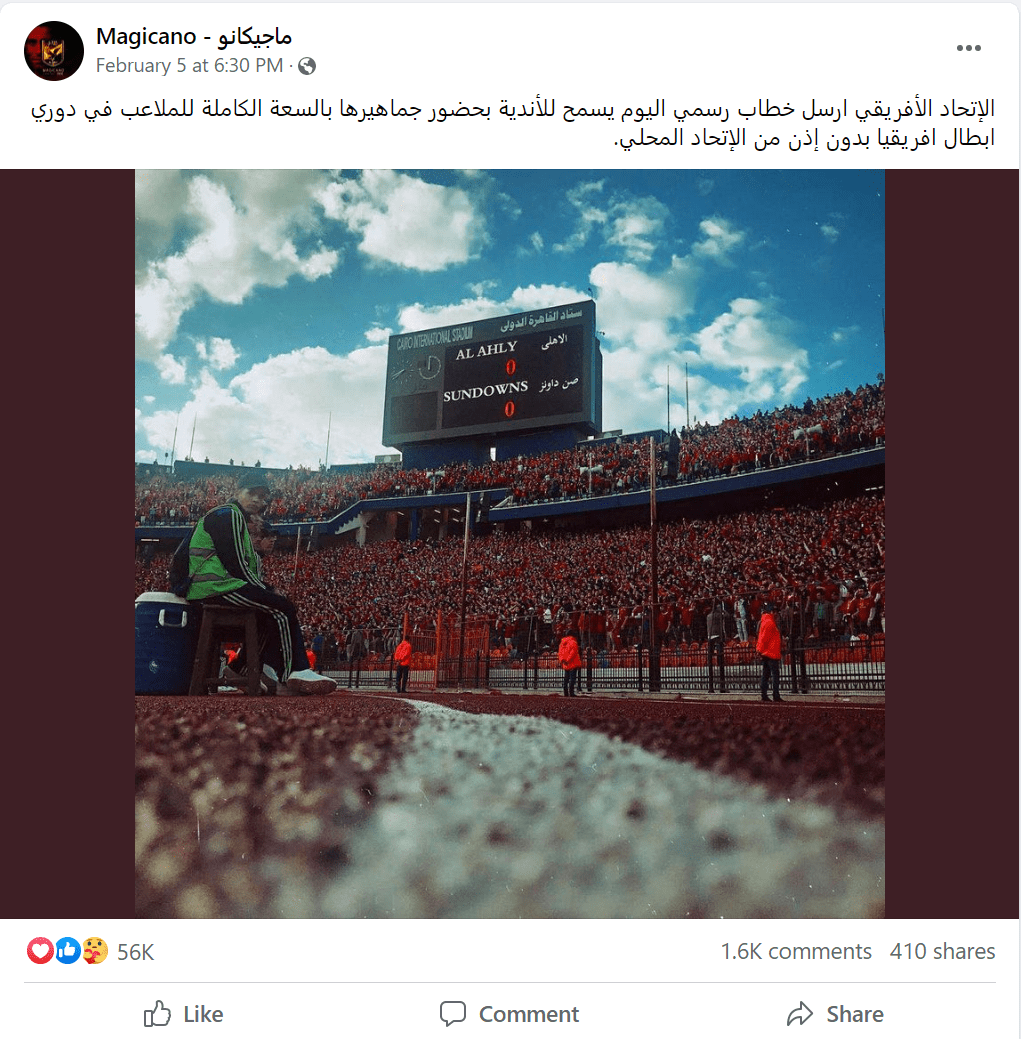Image resolution: width=1021 pixels, height=1039 pixels.
Task: Toggle Like on this post via Like label
Action: click(203, 1014)
